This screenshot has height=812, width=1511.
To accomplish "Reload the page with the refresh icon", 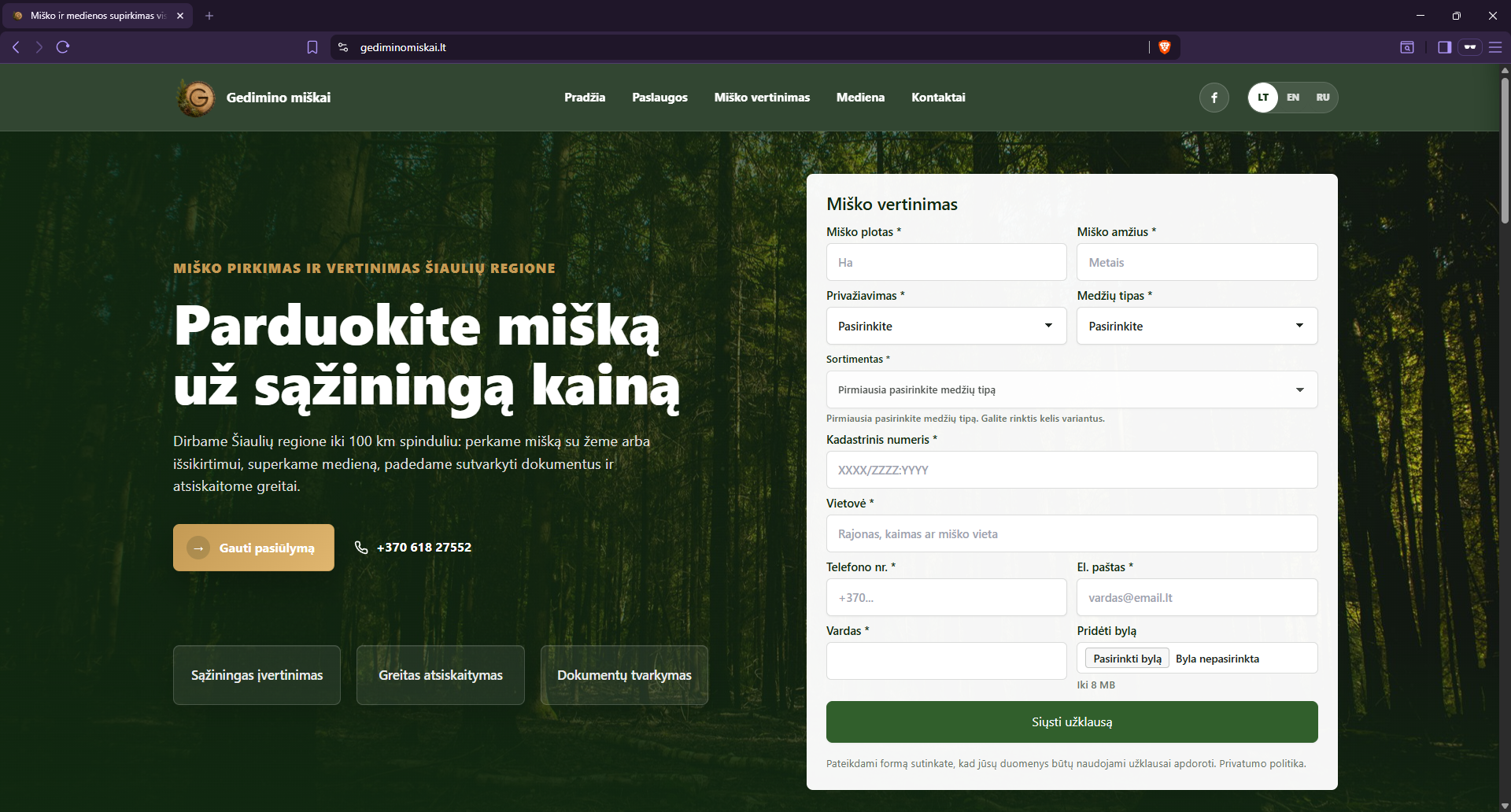I will coord(63,47).
